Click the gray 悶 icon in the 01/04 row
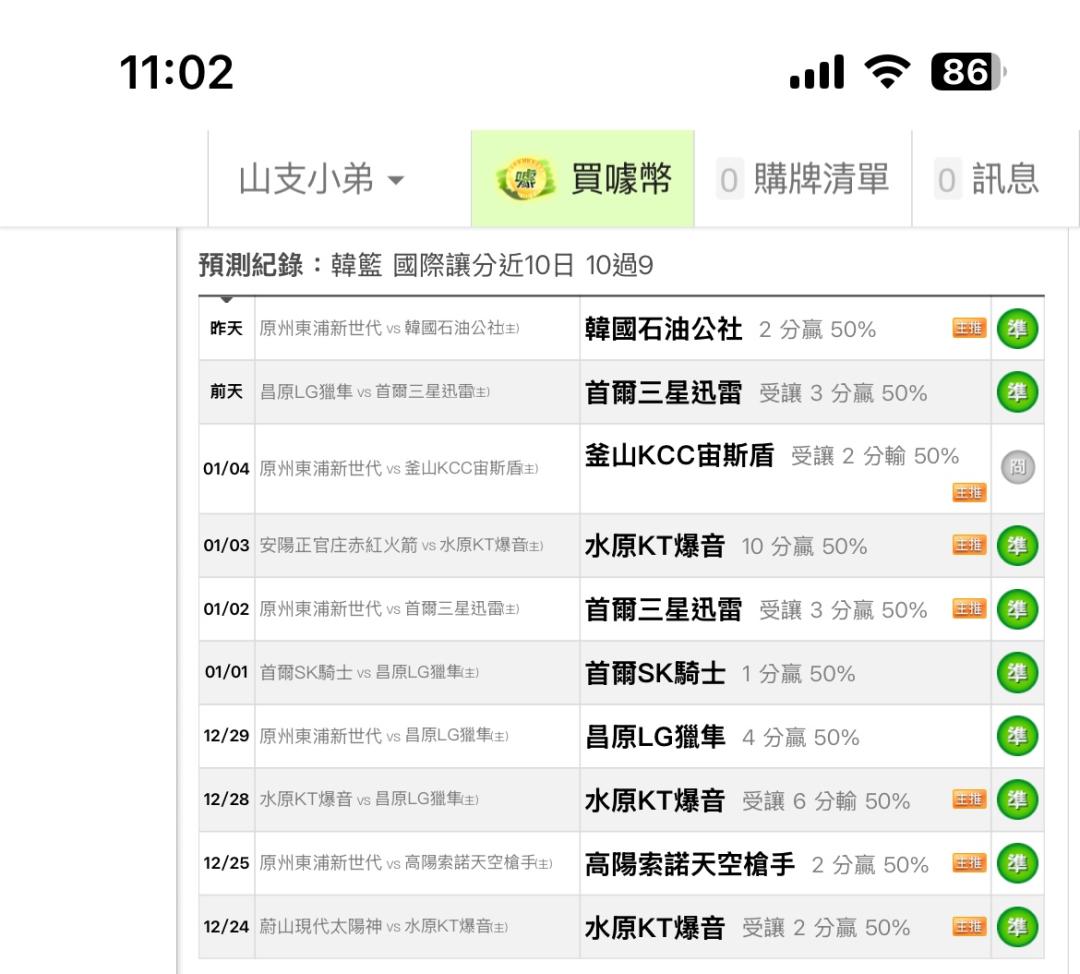1080x974 pixels. (1017, 467)
